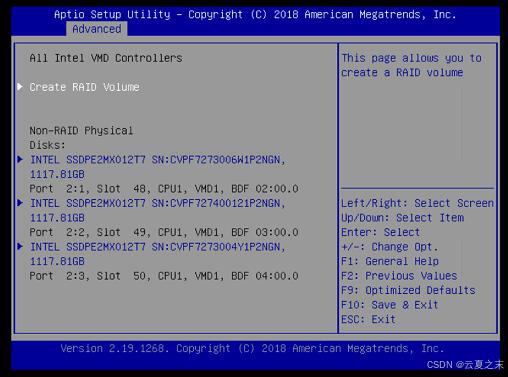Click arrow next to disk CVPF7273004Y1P2NGN
The width and height of the screenshot is (508, 377).
(x=20, y=246)
